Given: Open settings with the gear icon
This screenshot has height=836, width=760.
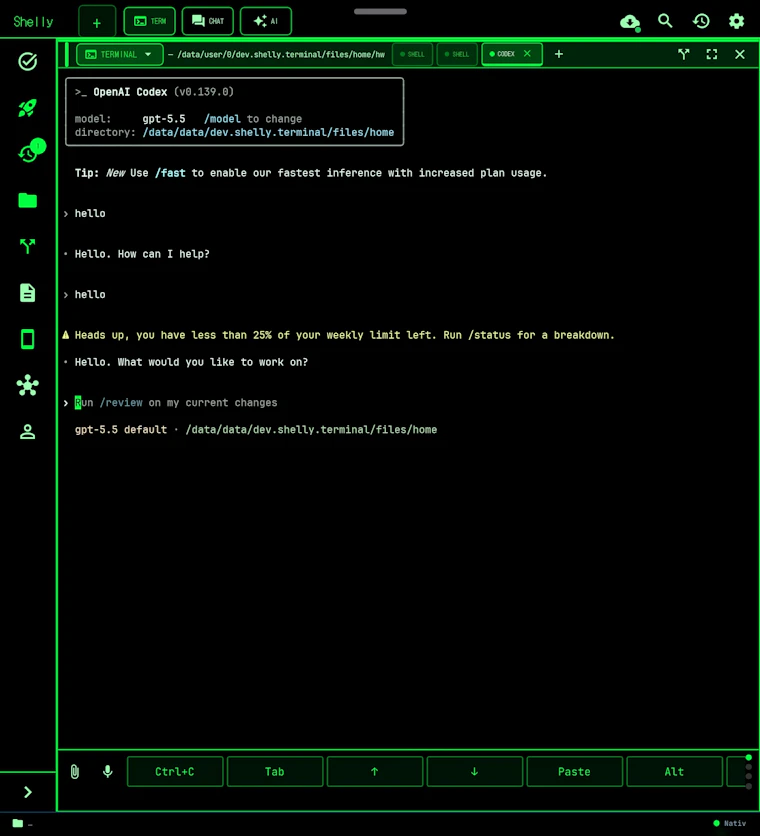Looking at the screenshot, I should (x=737, y=21).
